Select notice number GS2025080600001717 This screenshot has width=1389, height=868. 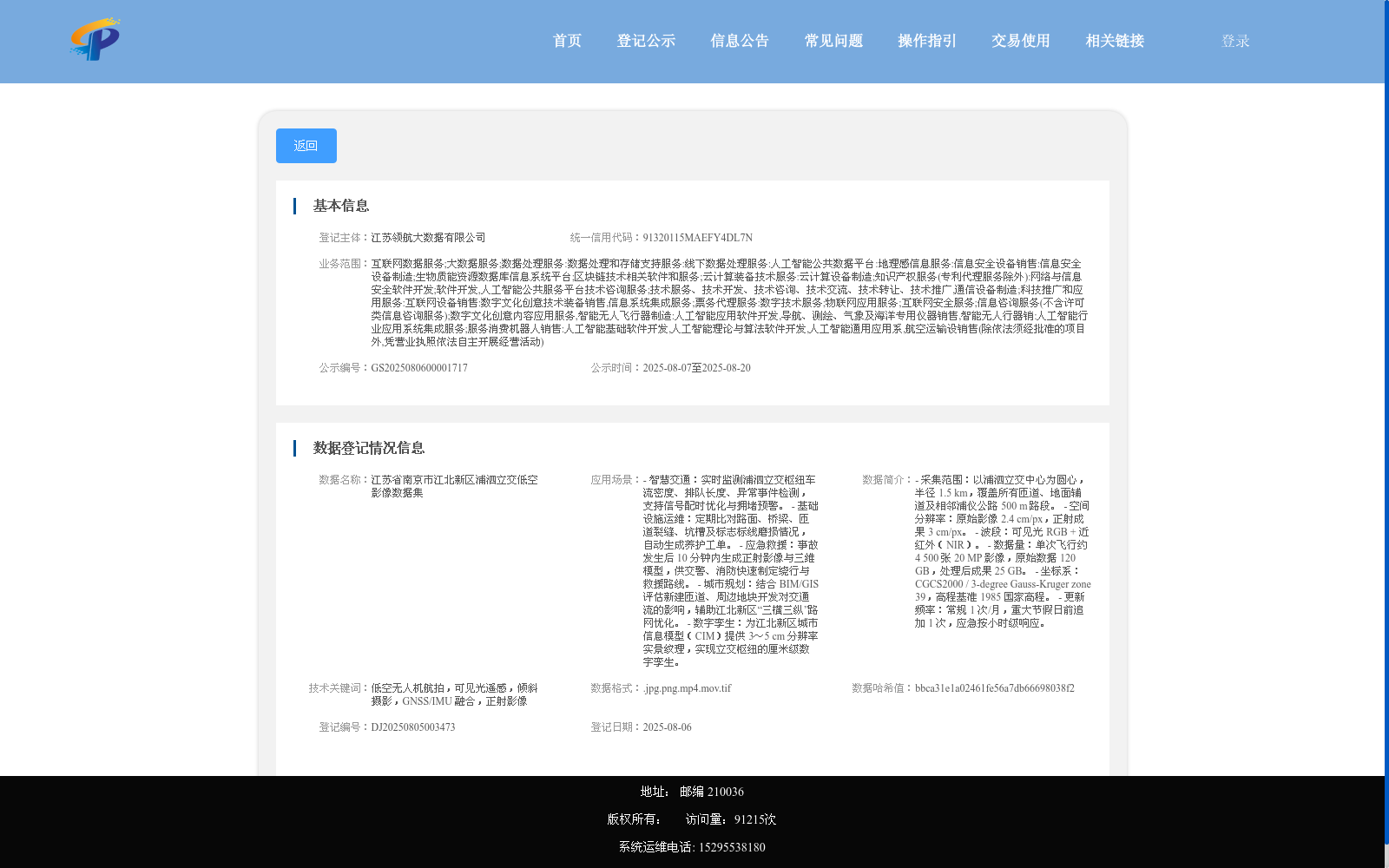click(419, 368)
